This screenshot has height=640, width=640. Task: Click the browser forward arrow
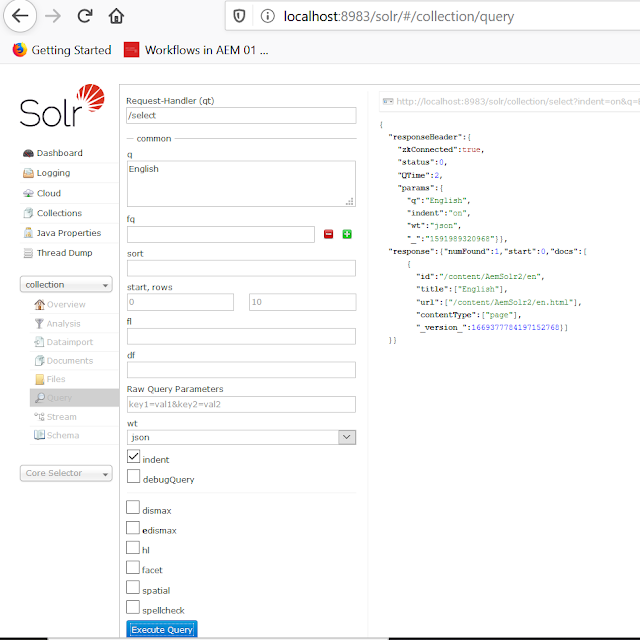[53, 16]
